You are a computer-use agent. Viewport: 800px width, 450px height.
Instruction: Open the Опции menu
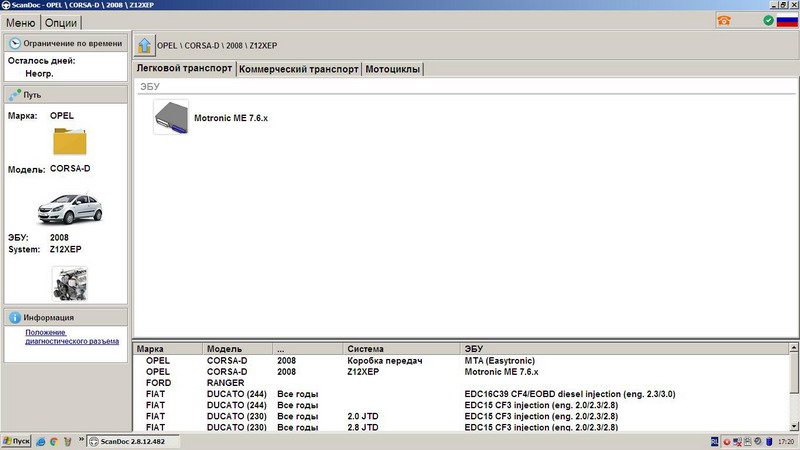(x=61, y=23)
